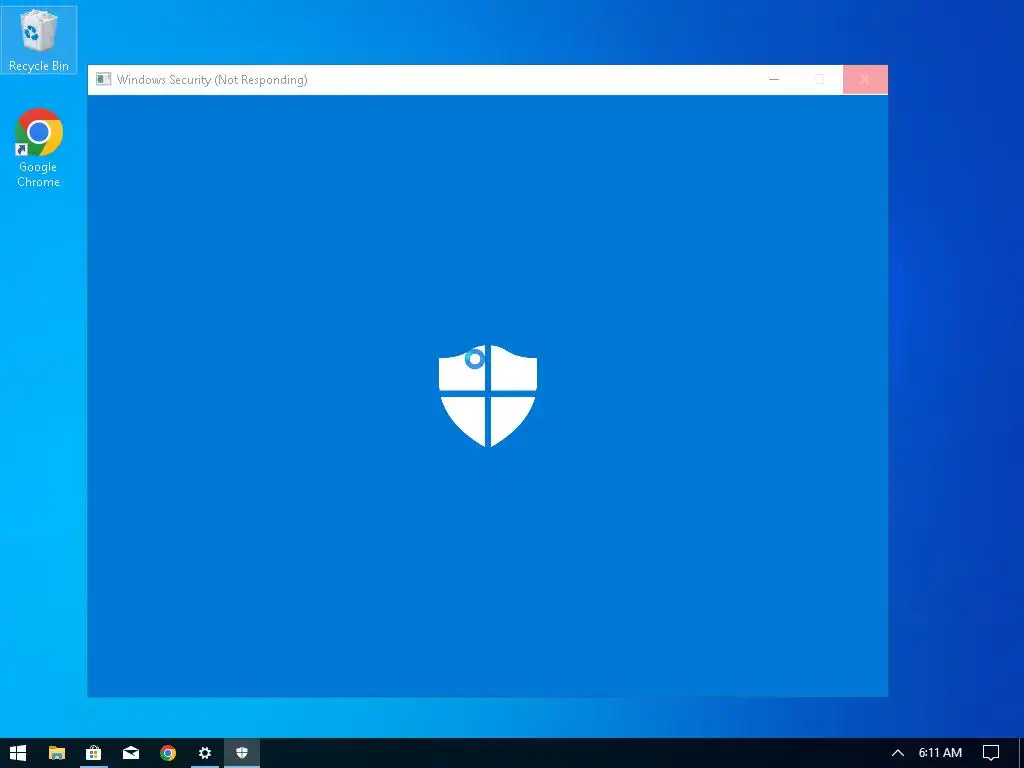Select the Google Chrome desktop shortcut
Screen dimensions: 1024x768
[39, 148]
